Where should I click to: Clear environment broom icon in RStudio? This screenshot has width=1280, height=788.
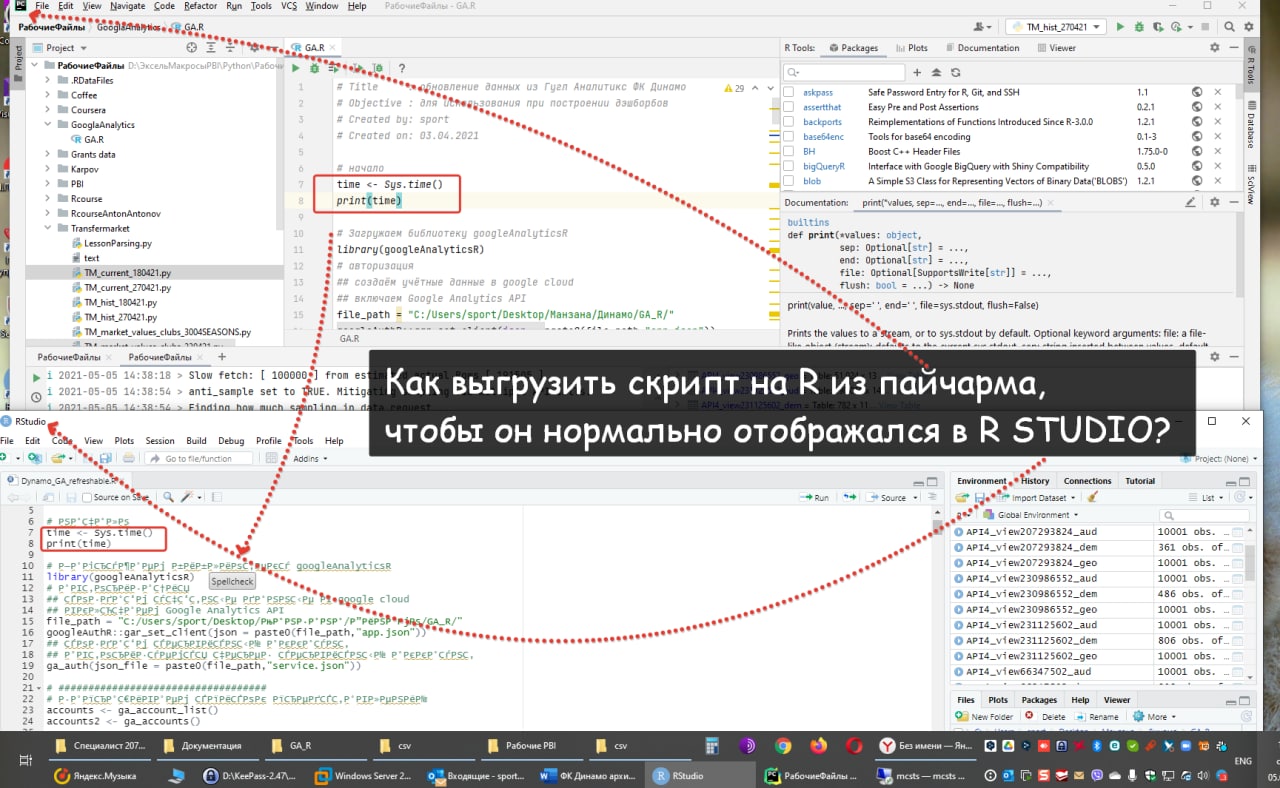1092,497
